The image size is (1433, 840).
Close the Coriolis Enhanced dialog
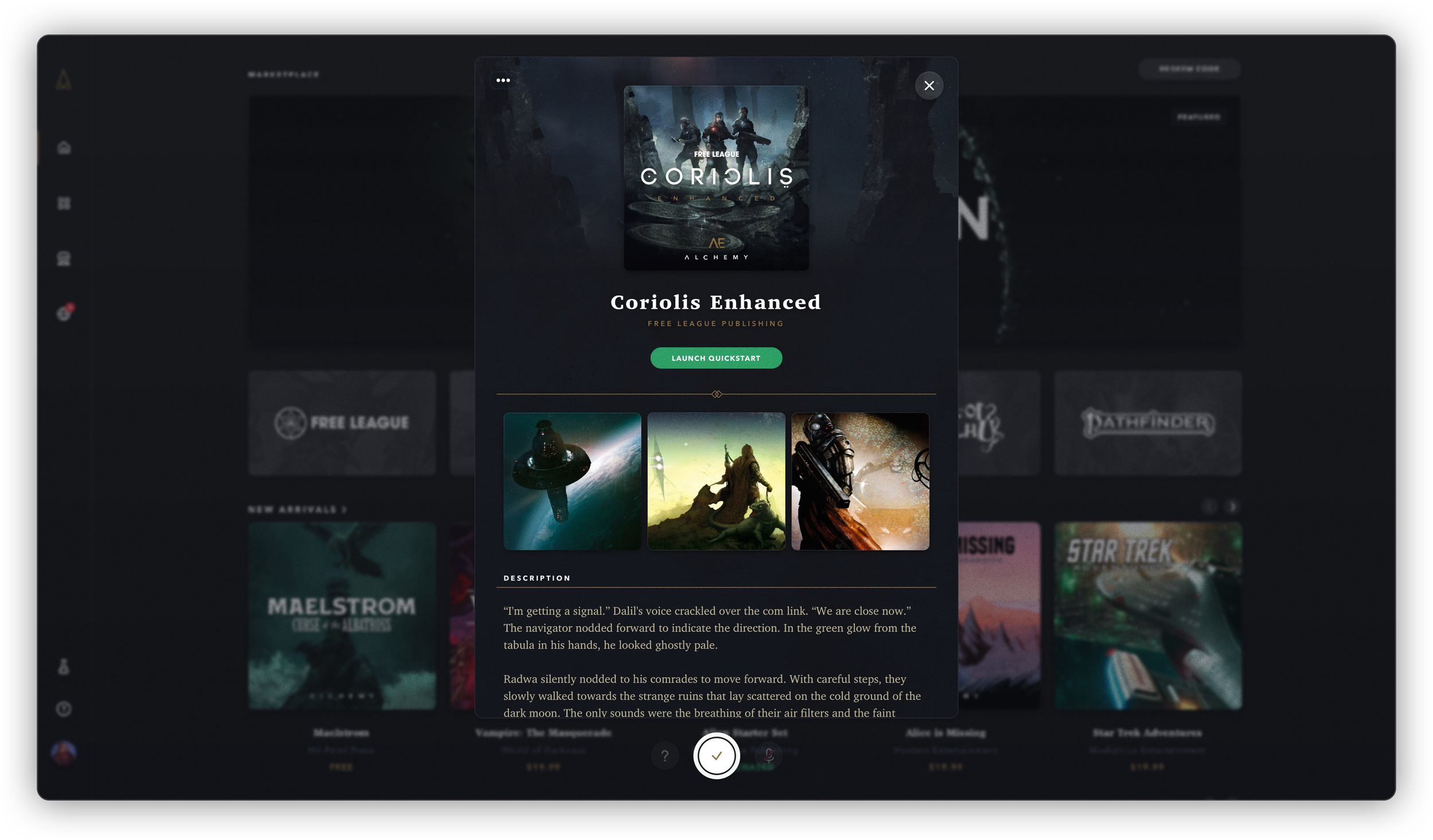click(x=929, y=85)
